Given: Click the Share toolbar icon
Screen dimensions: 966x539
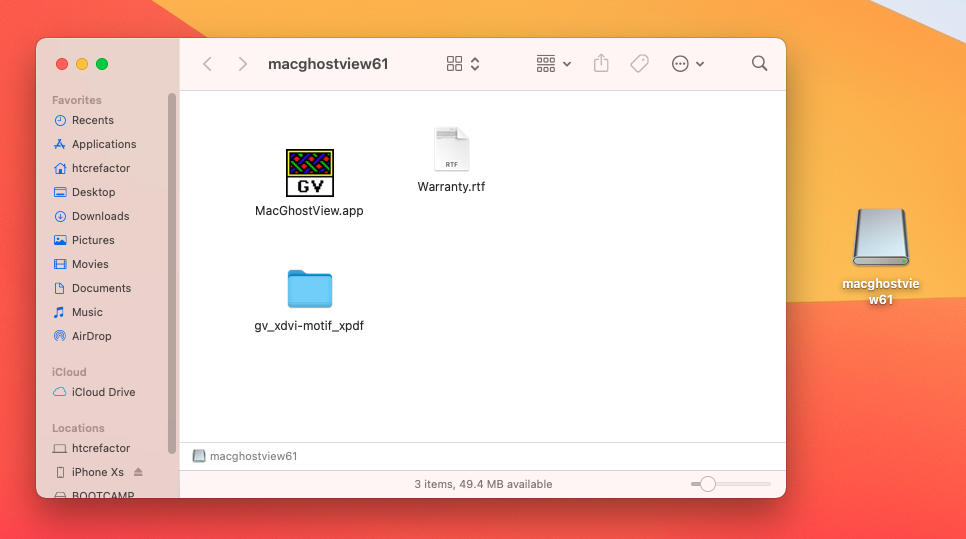Looking at the screenshot, I should [x=601, y=63].
